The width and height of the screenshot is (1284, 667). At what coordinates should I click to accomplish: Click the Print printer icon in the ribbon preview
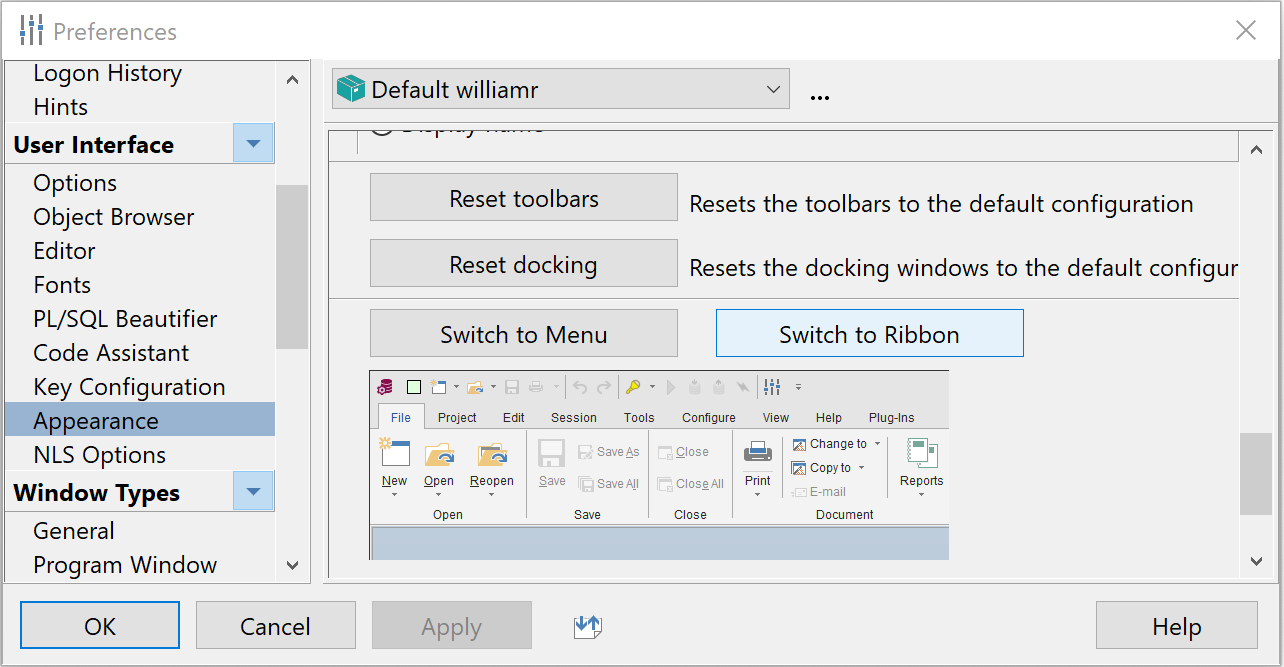point(758,453)
